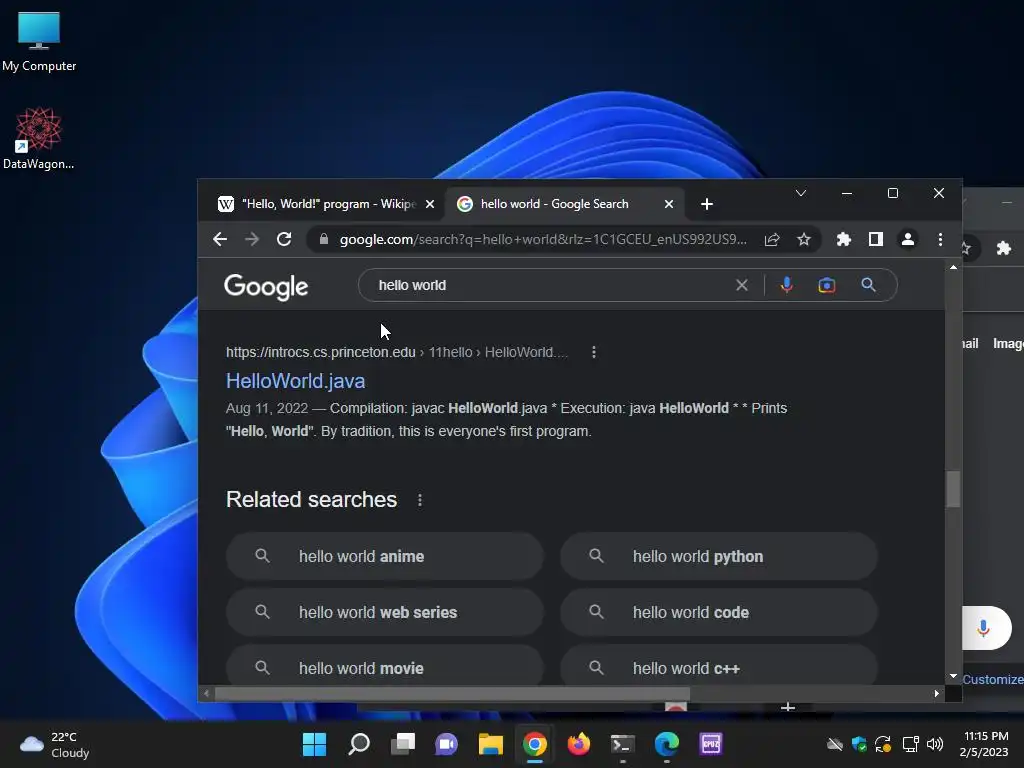Click Customize in background Chrome window
Viewport: 1024px width, 768px height.
click(993, 679)
